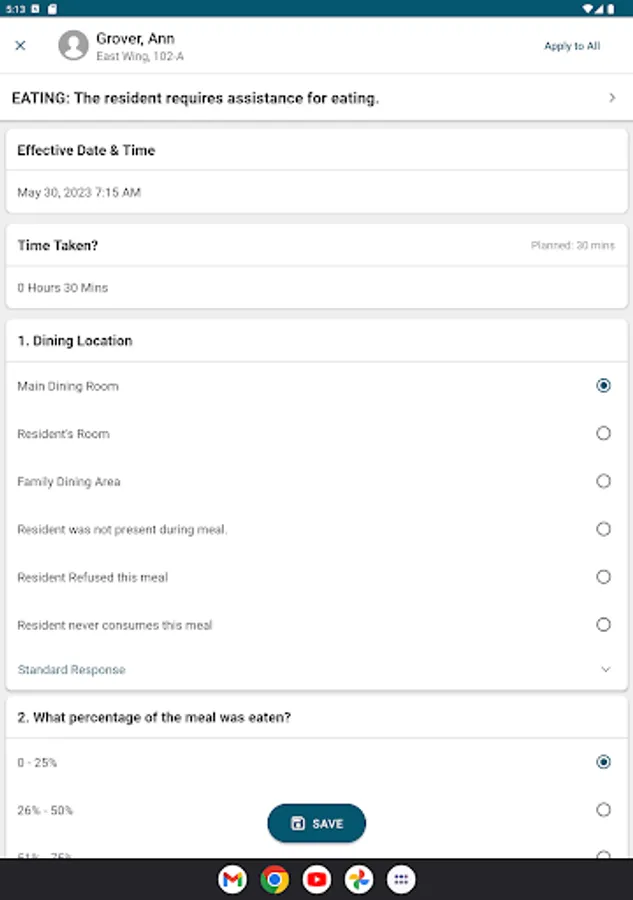Select Family Dining Area radio button

pyautogui.click(x=603, y=481)
